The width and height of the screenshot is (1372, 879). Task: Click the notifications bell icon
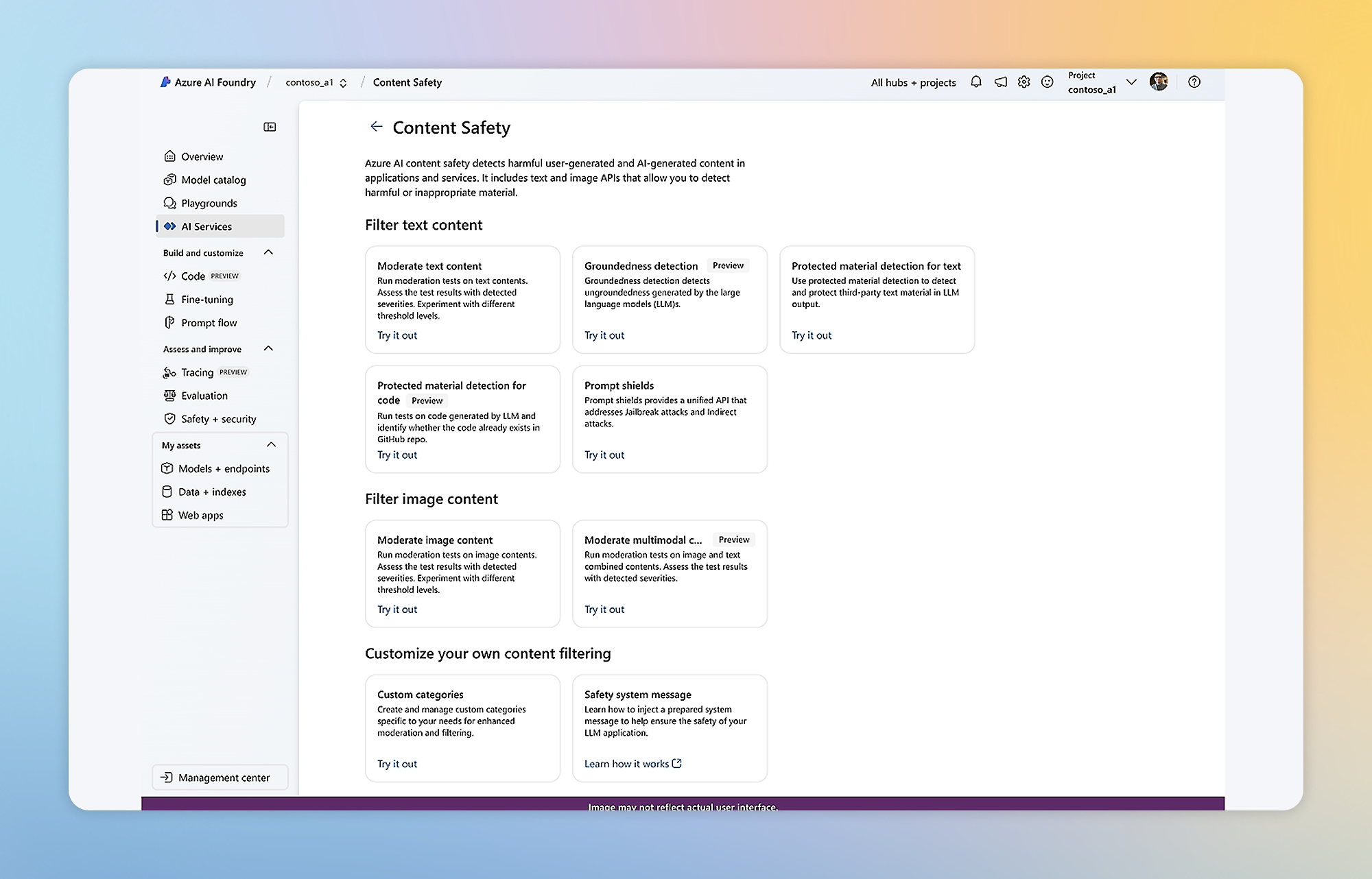point(975,82)
